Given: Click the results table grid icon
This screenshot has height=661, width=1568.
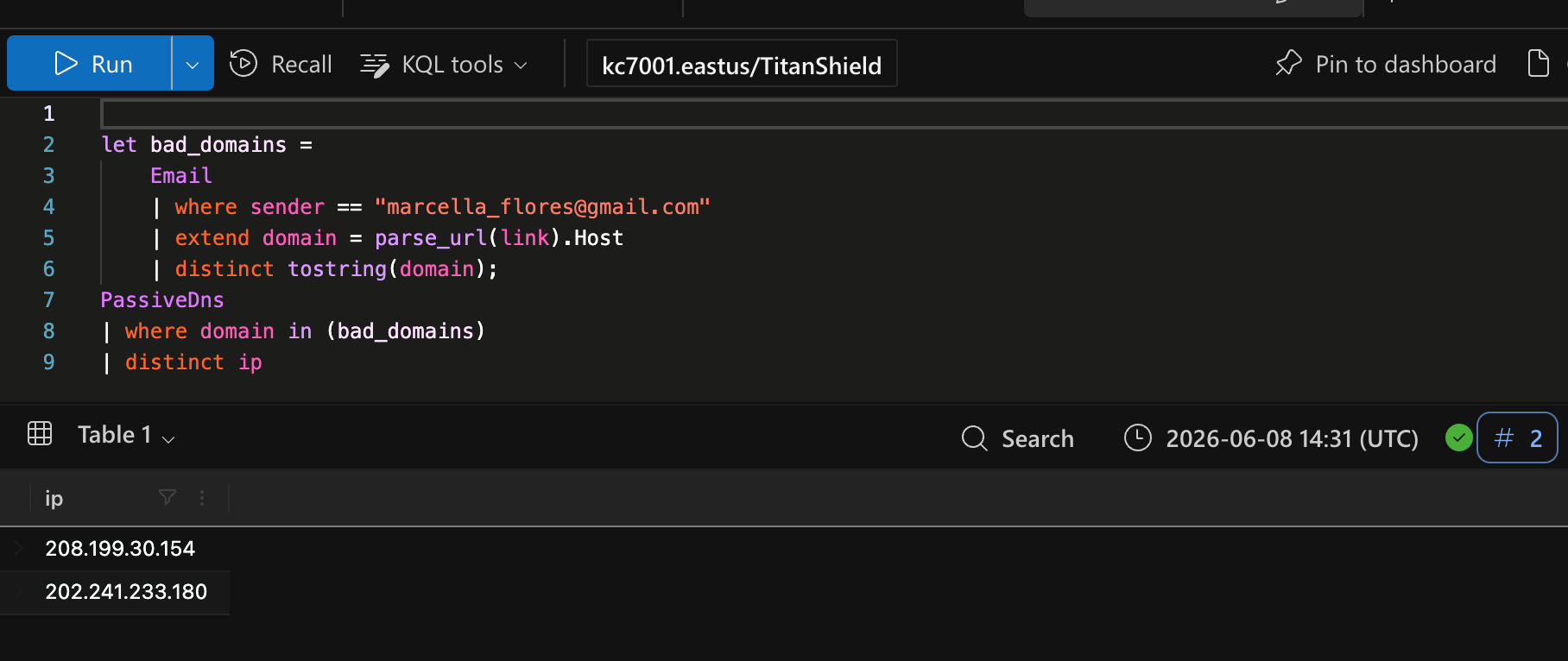Looking at the screenshot, I should 40,433.
